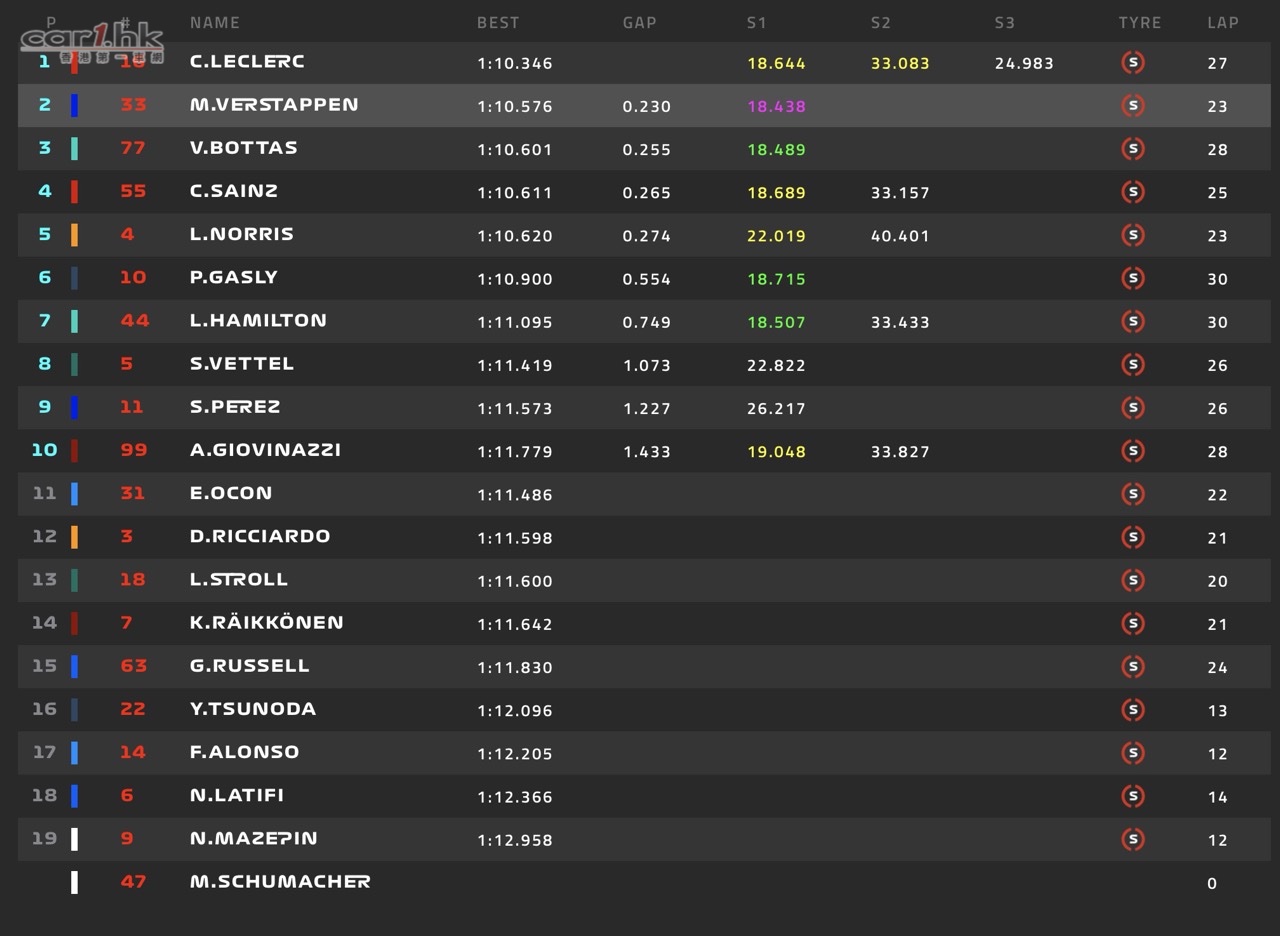Click the BEST column header
Image resolution: width=1280 pixels, height=936 pixels.
(498, 22)
